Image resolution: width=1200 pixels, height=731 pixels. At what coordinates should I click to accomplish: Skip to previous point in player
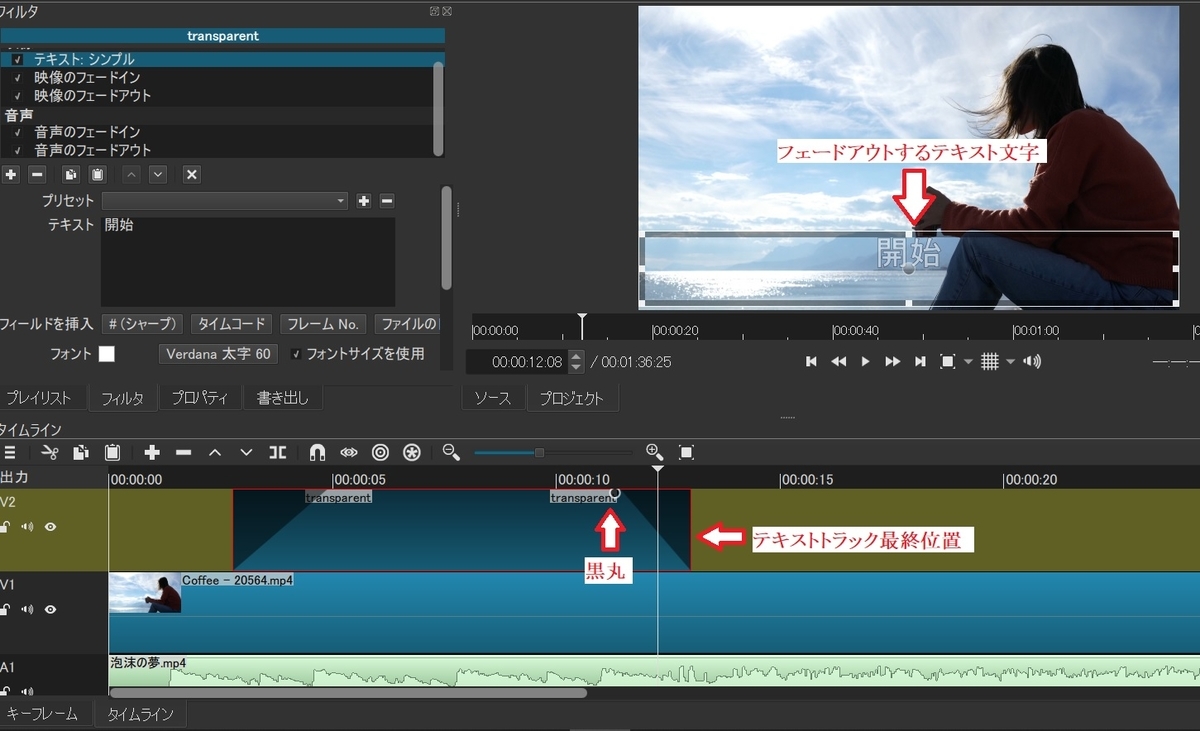[812, 362]
